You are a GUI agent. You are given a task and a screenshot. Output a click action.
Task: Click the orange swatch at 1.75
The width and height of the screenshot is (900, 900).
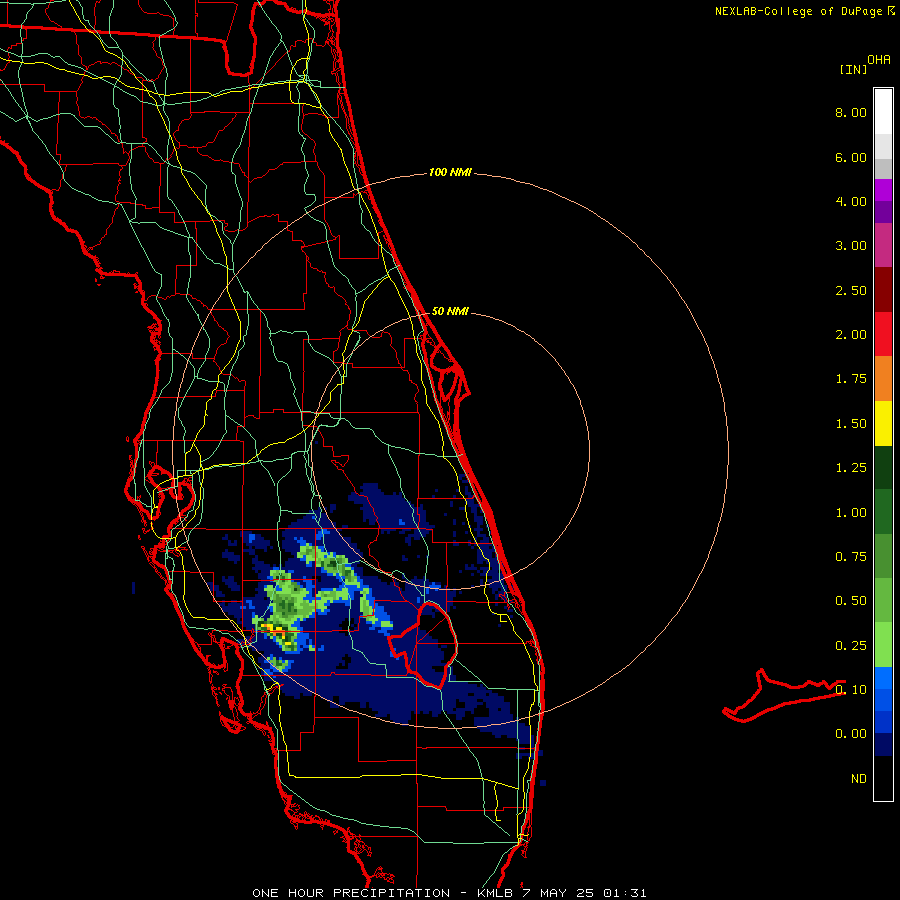click(883, 379)
